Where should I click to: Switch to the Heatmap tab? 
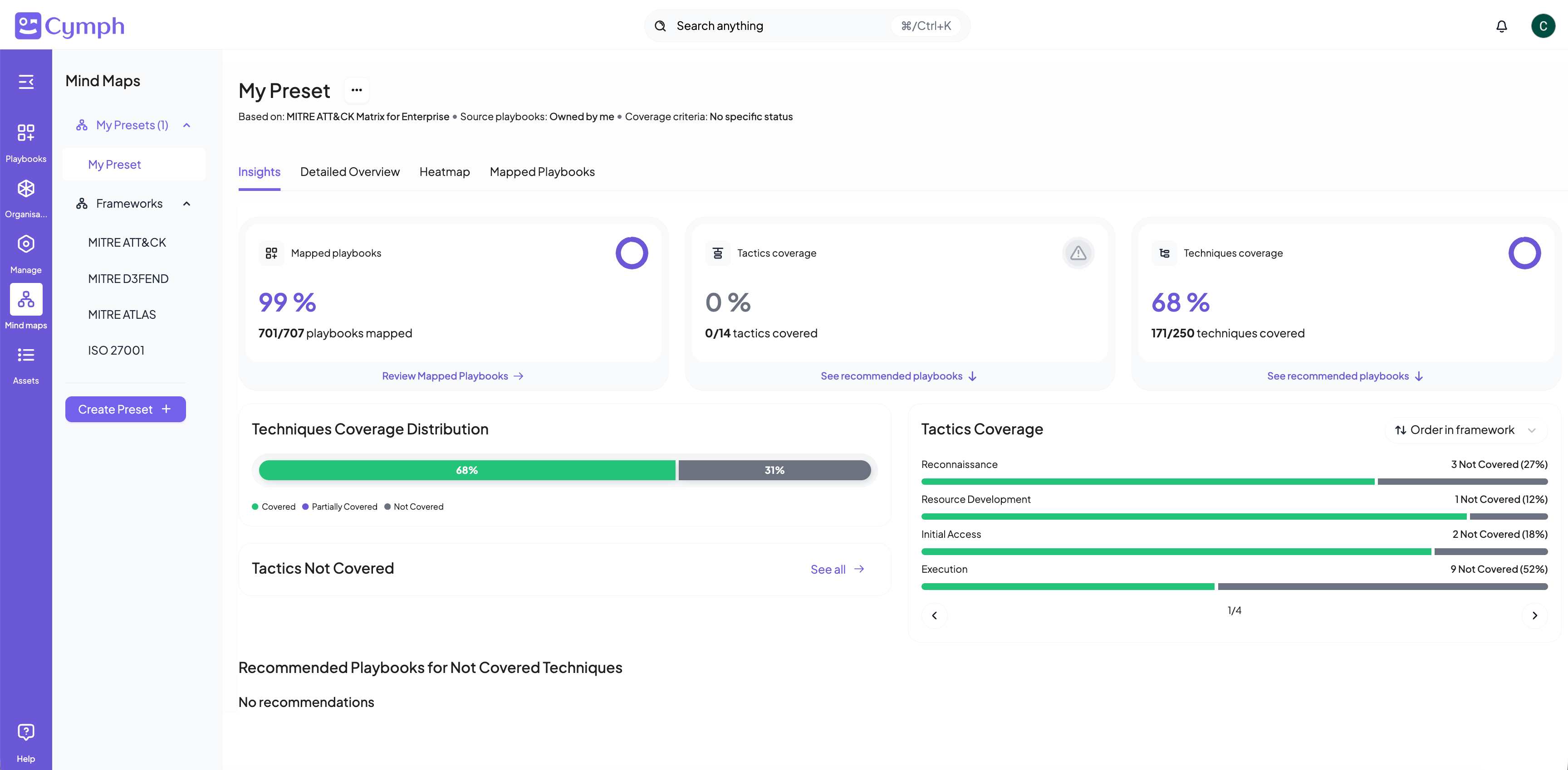click(x=444, y=171)
